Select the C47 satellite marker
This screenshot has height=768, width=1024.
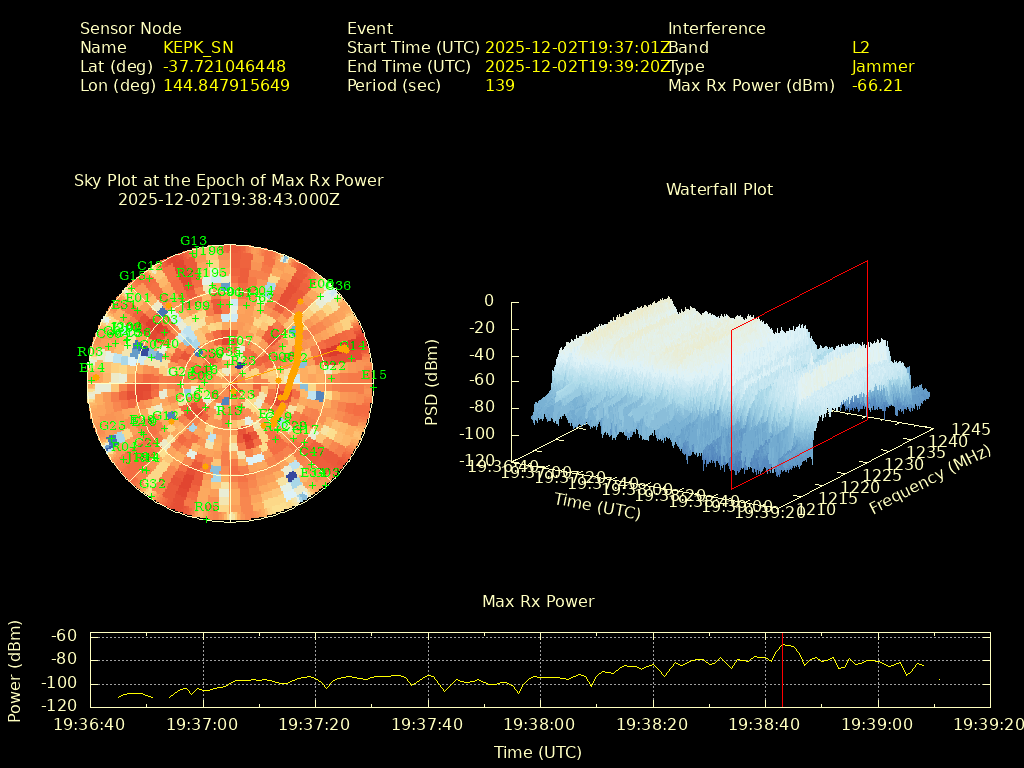click(x=310, y=450)
